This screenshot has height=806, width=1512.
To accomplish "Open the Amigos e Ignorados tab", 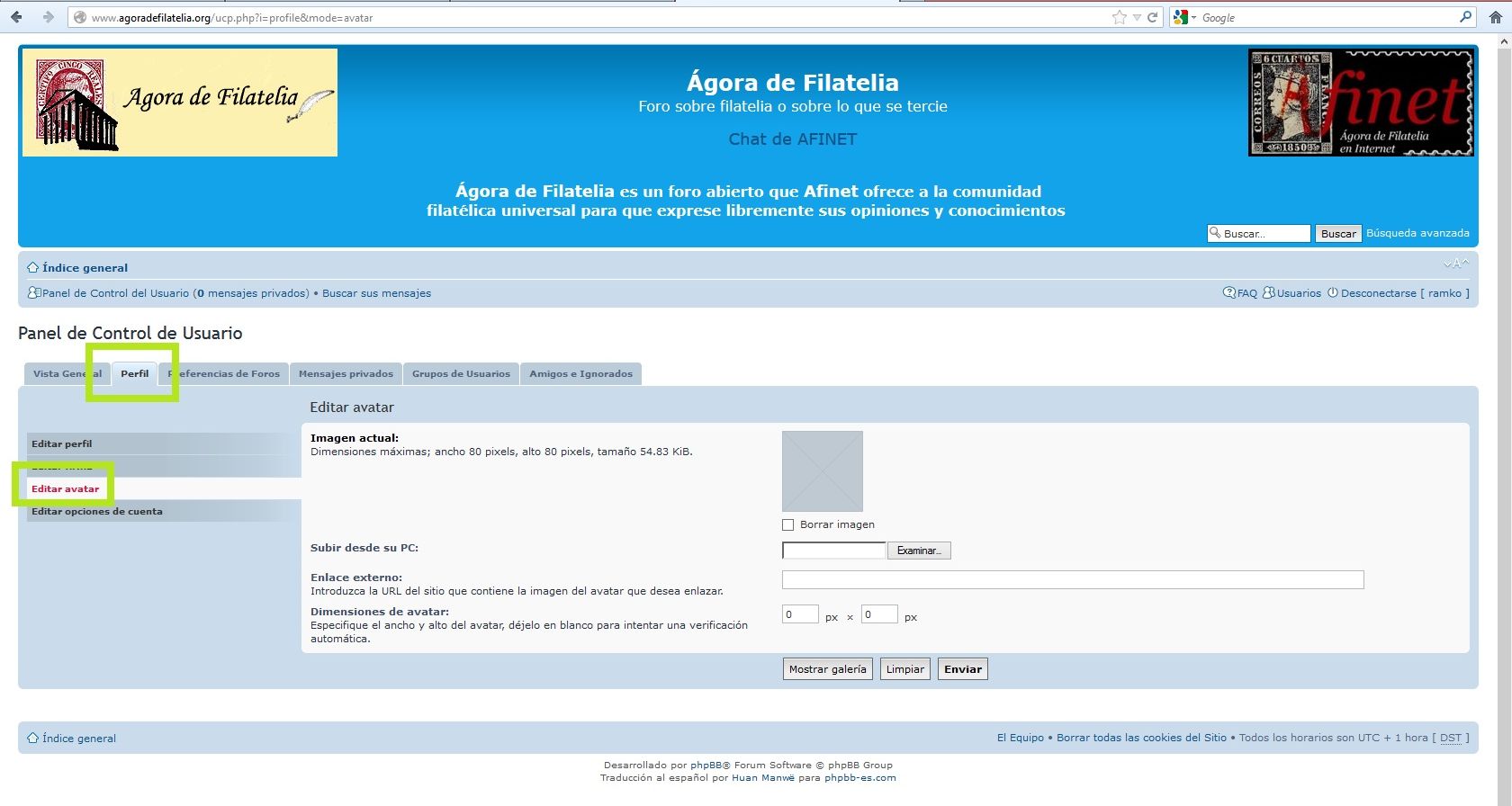I will [580, 373].
